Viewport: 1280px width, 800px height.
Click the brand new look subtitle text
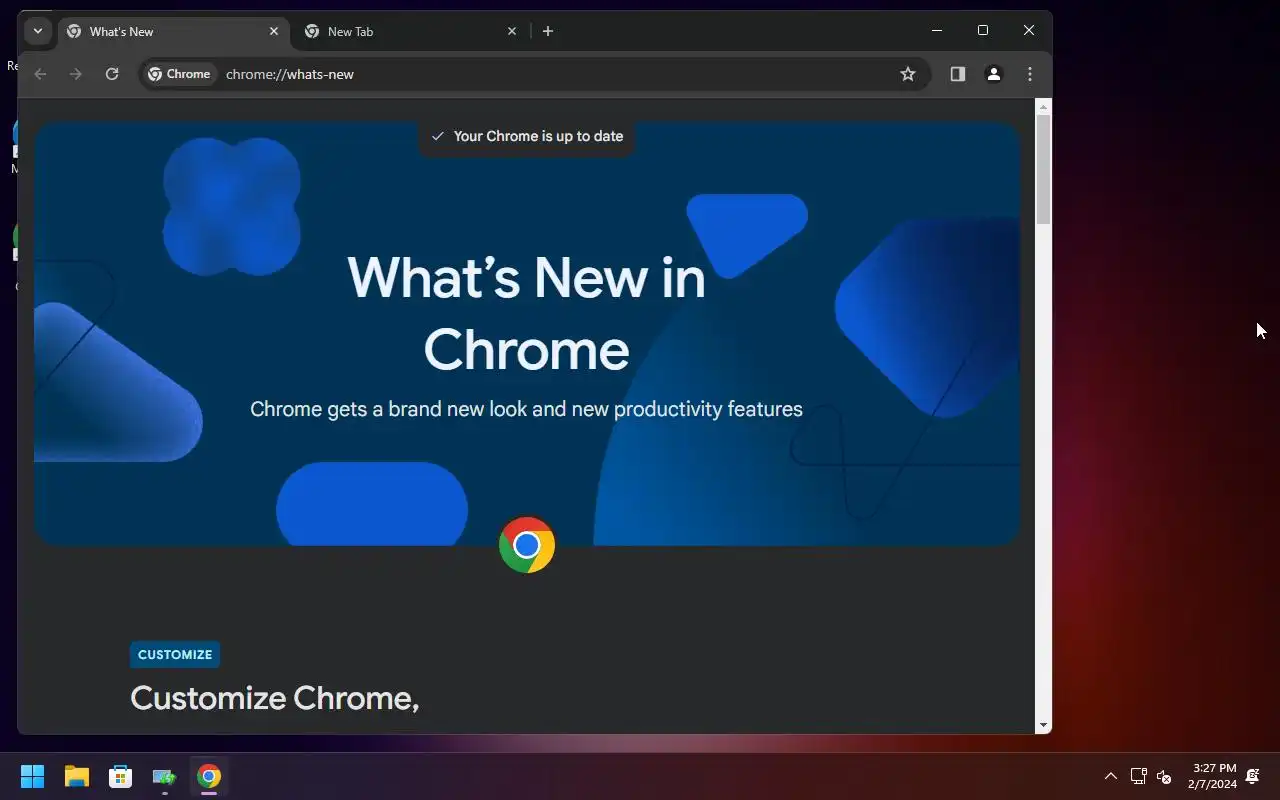(527, 409)
